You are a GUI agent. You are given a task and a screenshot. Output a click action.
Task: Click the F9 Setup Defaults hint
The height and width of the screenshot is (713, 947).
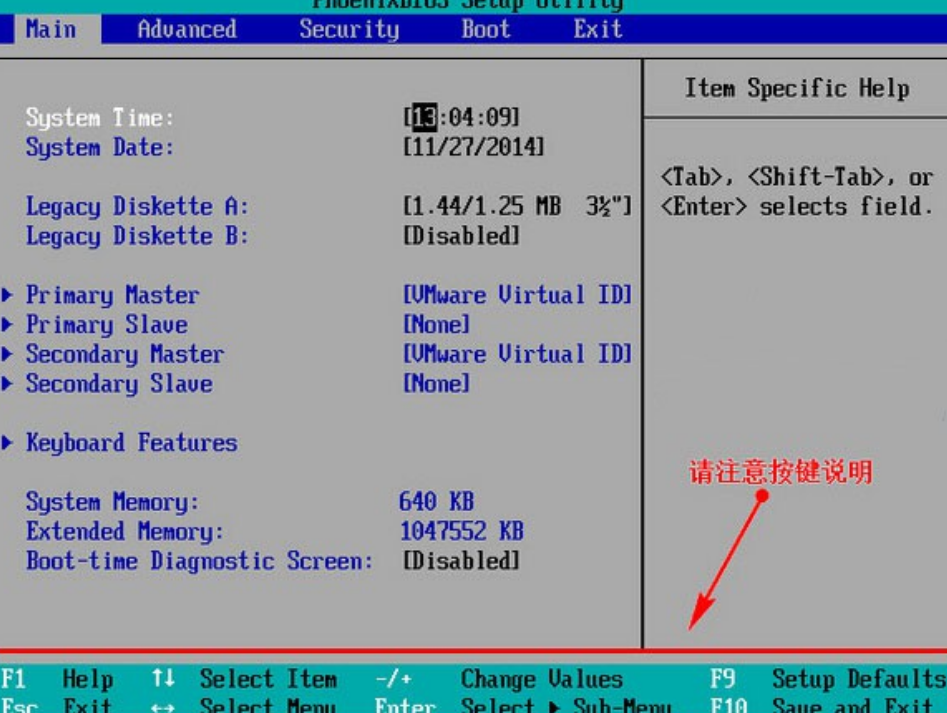click(x=828, y=680)
